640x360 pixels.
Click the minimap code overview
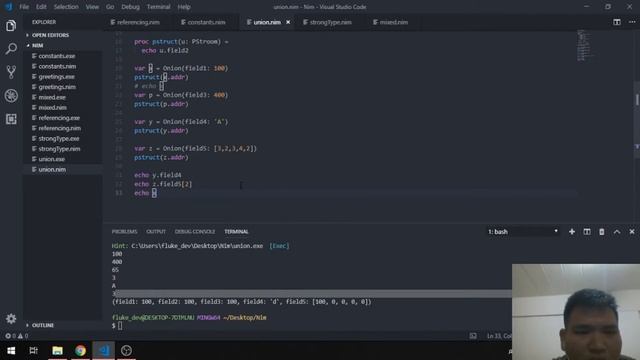[x=586, y=45]
